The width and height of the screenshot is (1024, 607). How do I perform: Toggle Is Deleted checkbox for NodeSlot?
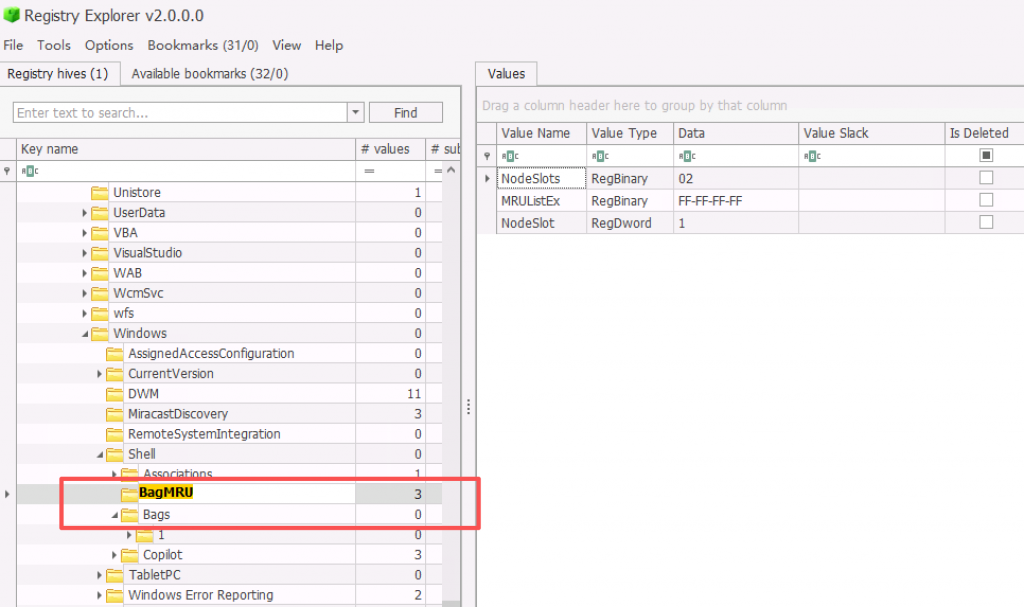[986, 222]
